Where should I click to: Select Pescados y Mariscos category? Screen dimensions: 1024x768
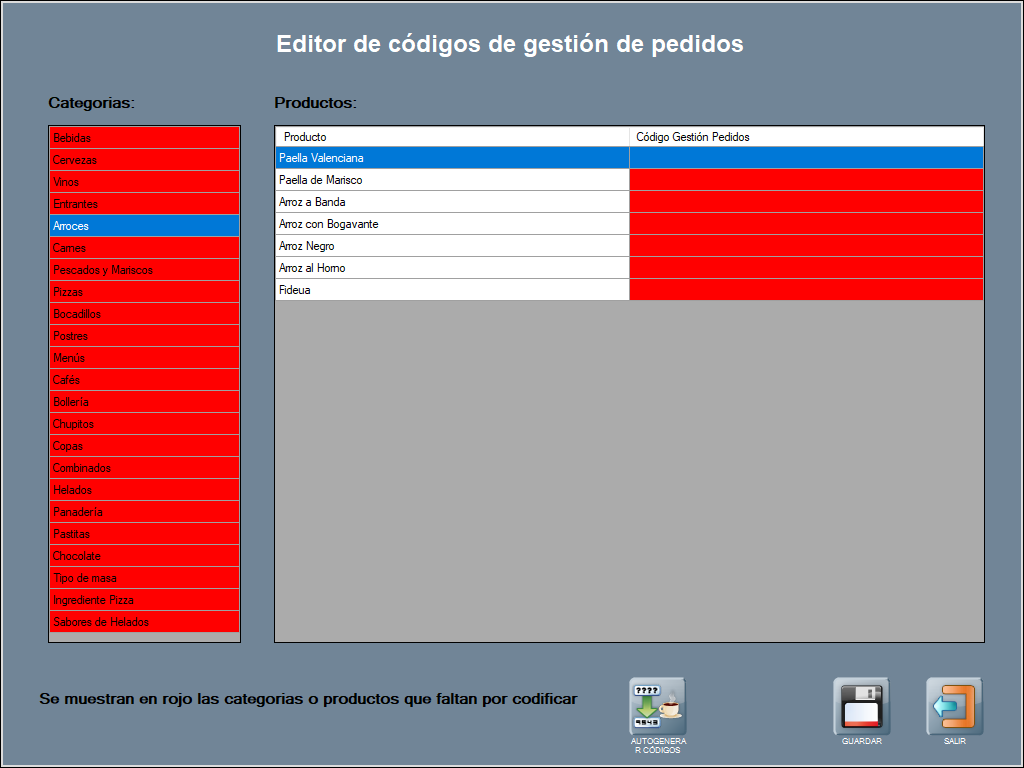[145, 270]
